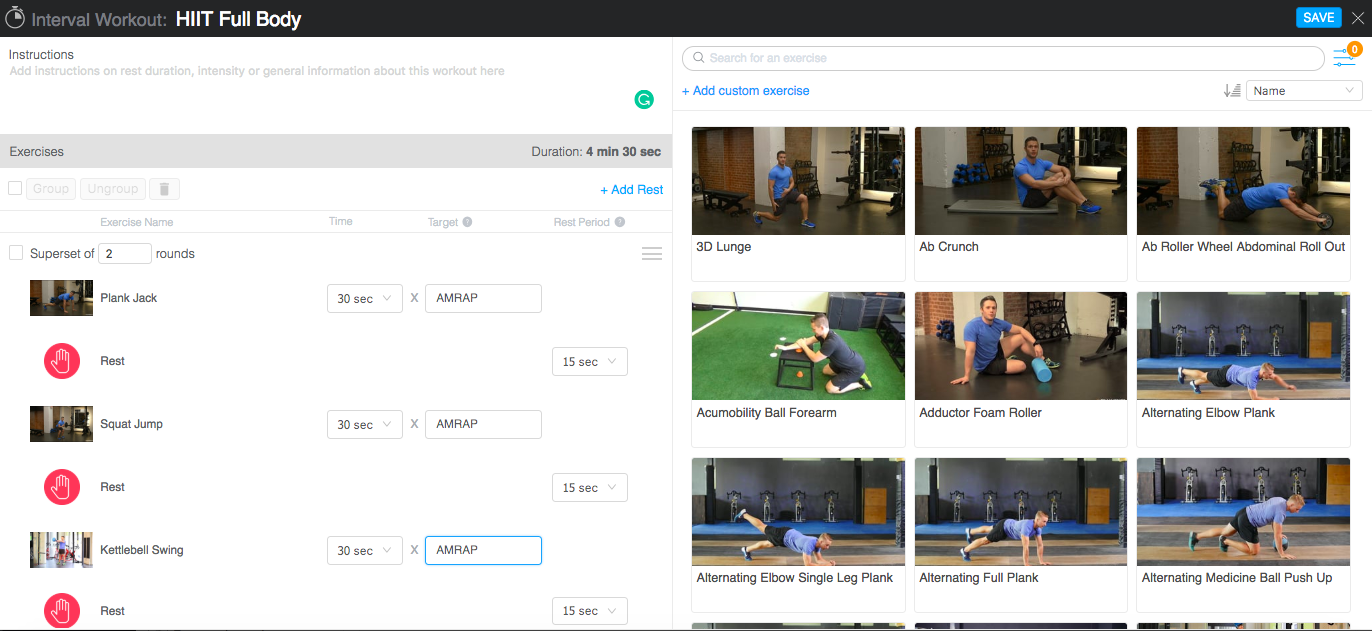Select the Alternating Full Plank card
1372x631 pixels.
1021,535
